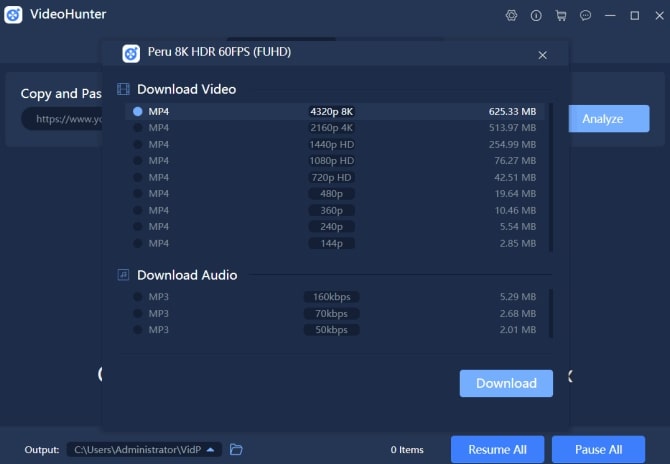Expand the output path dropdown
The width and height of the screenshot is (670, 464).
click(211, 450)
